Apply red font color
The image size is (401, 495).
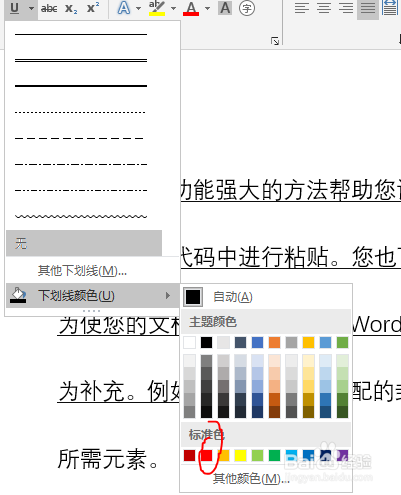[191, 8]
